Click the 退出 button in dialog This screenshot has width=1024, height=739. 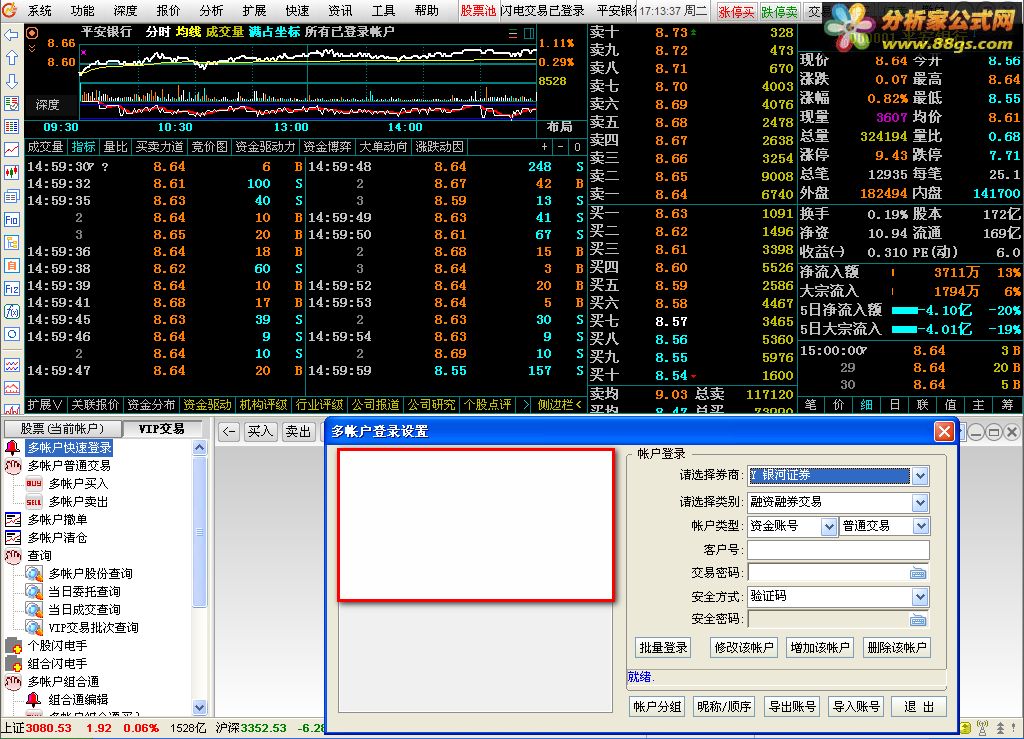pyautogui.click(x=919, y=706)
